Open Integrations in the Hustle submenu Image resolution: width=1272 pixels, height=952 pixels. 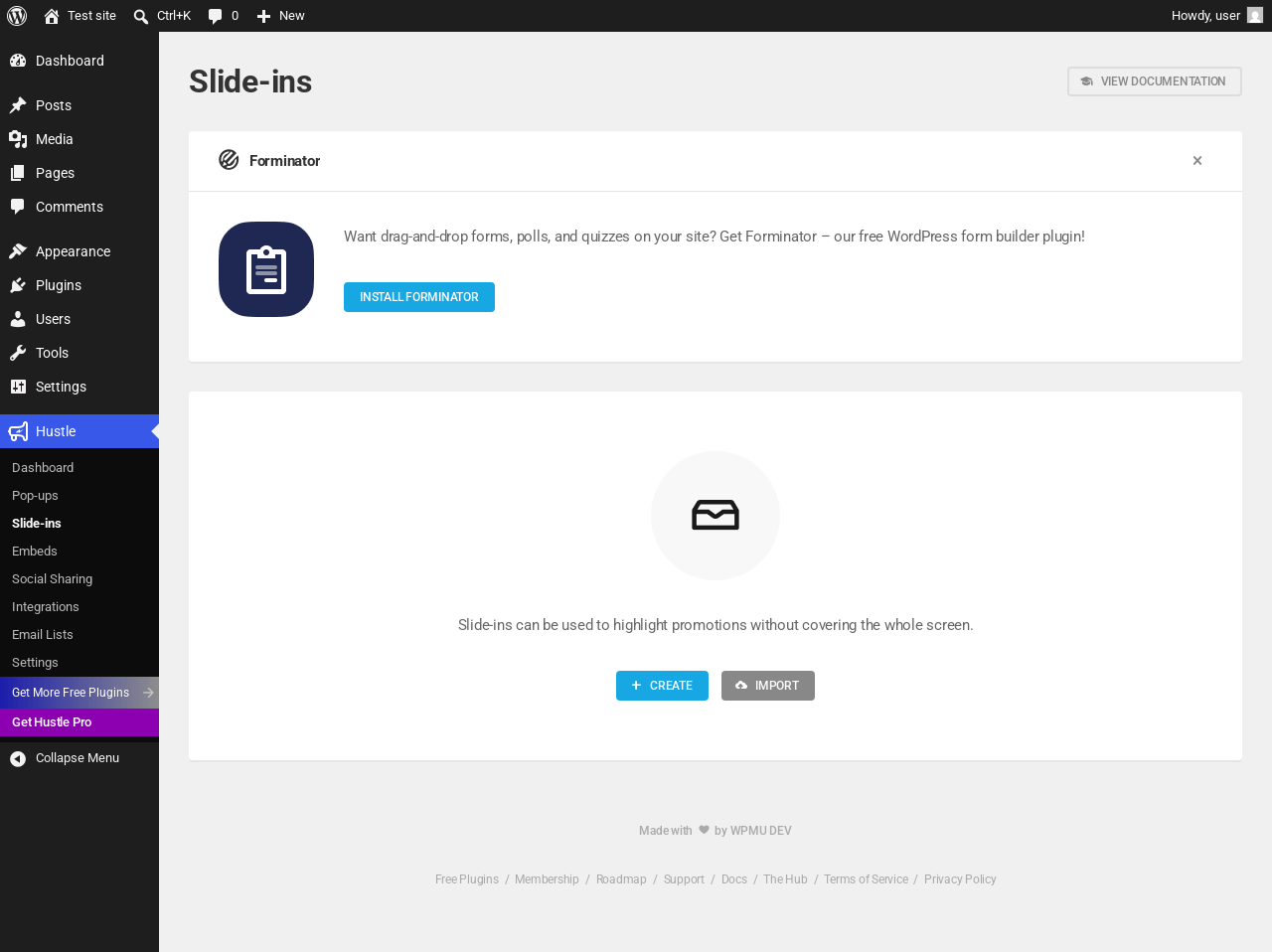46,607
